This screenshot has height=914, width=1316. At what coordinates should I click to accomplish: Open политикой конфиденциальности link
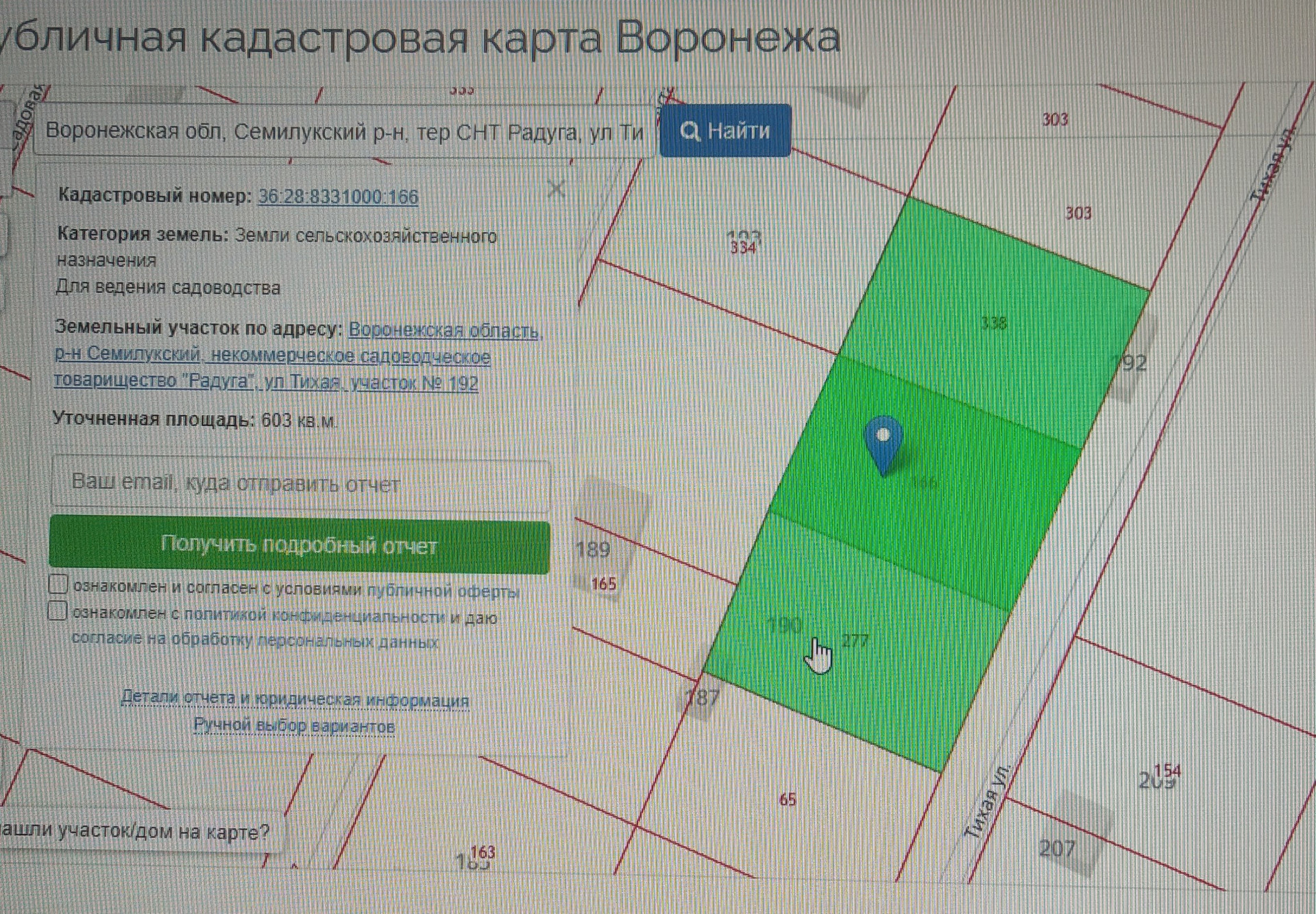click(315, 616)
